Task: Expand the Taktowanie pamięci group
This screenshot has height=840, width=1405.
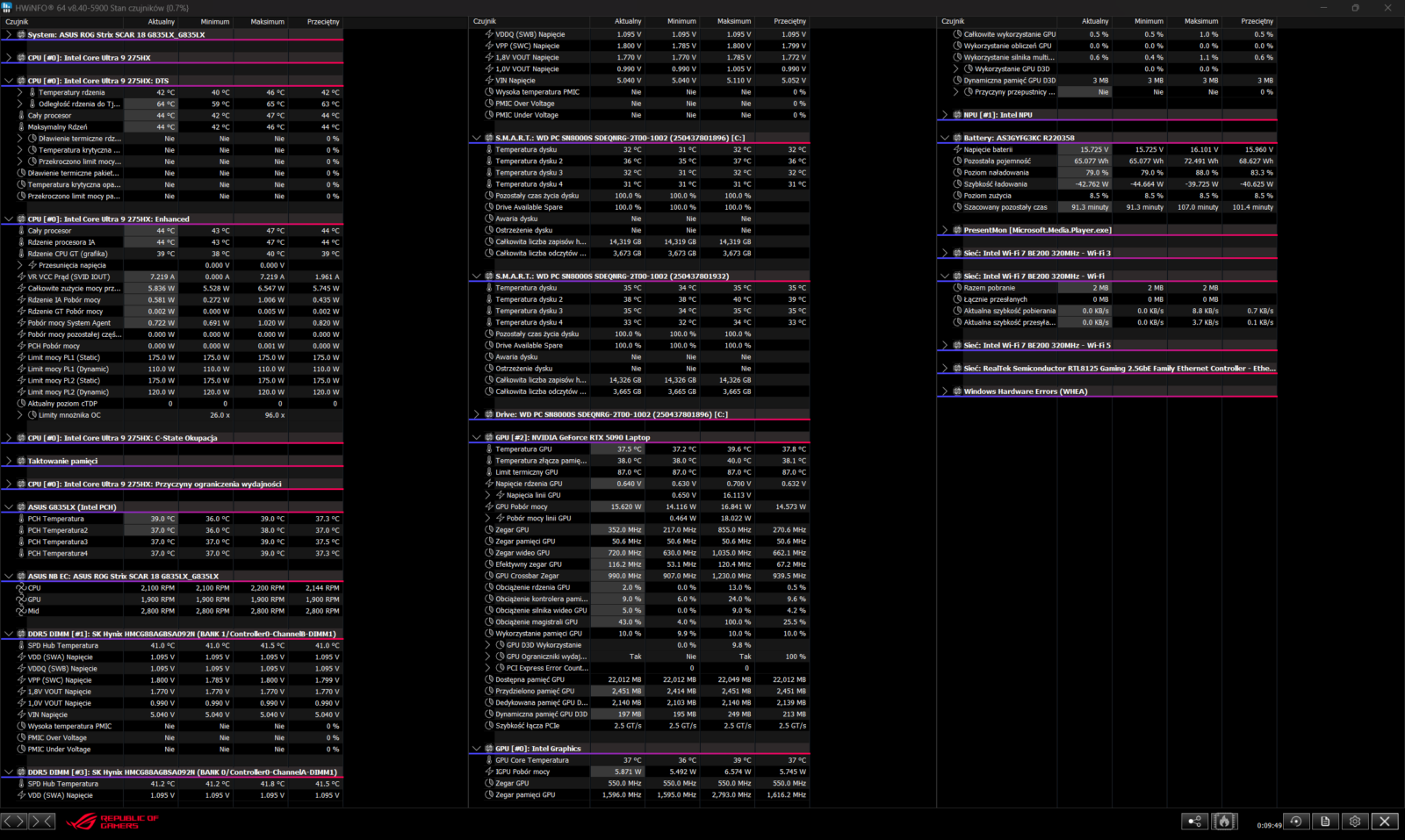Action: pos(9,461)
